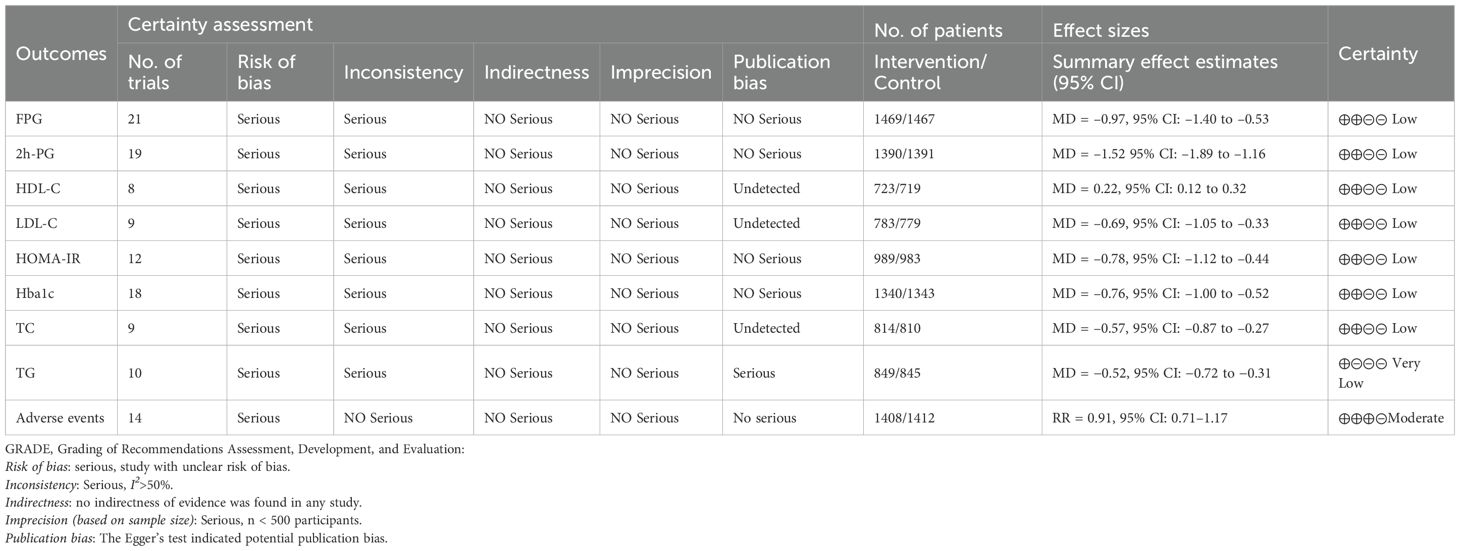The image size is (1460, 551).
Task: Click the HOMA-IR outcome cell
Action: point(47,259)
